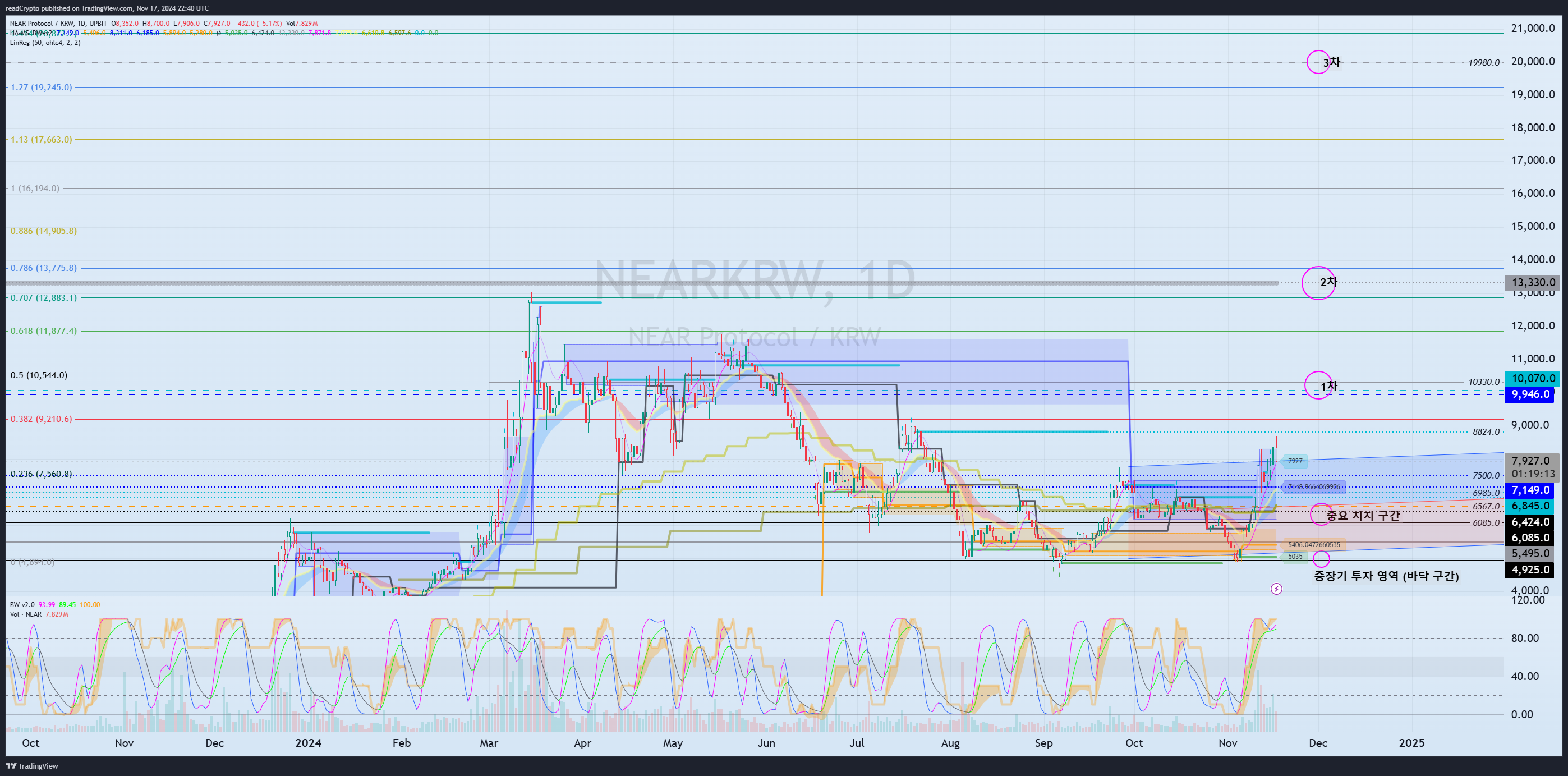Click the Vol · NEAR volume legend
Screen dimensions: 1568x776
pyautogui.click(x=26, y=614)
